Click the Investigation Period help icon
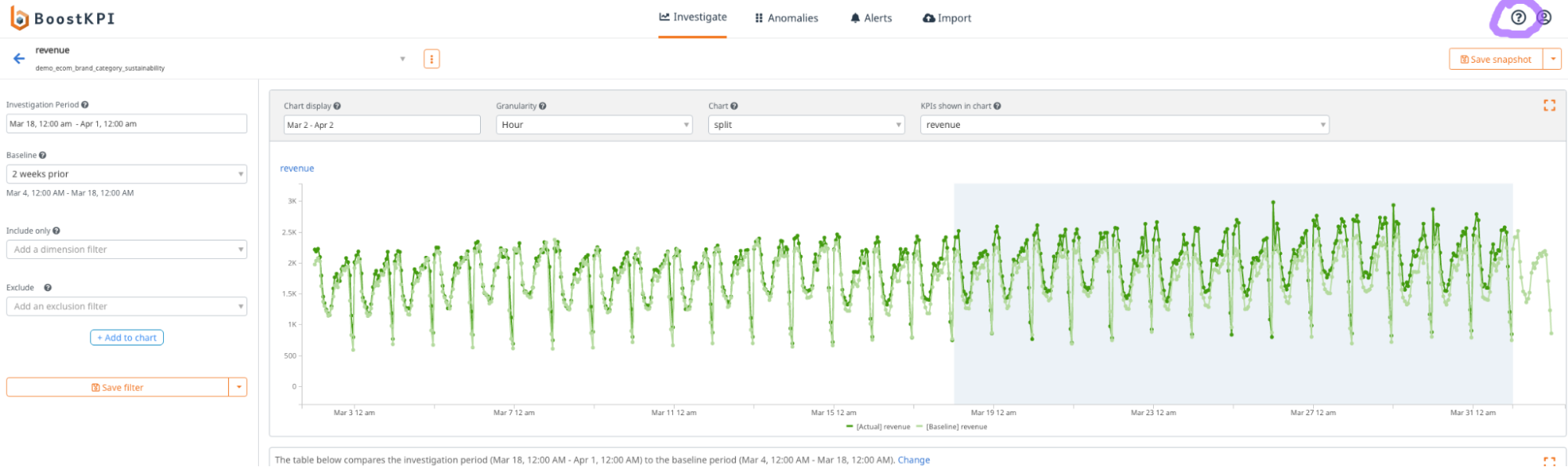 point(85,105)
